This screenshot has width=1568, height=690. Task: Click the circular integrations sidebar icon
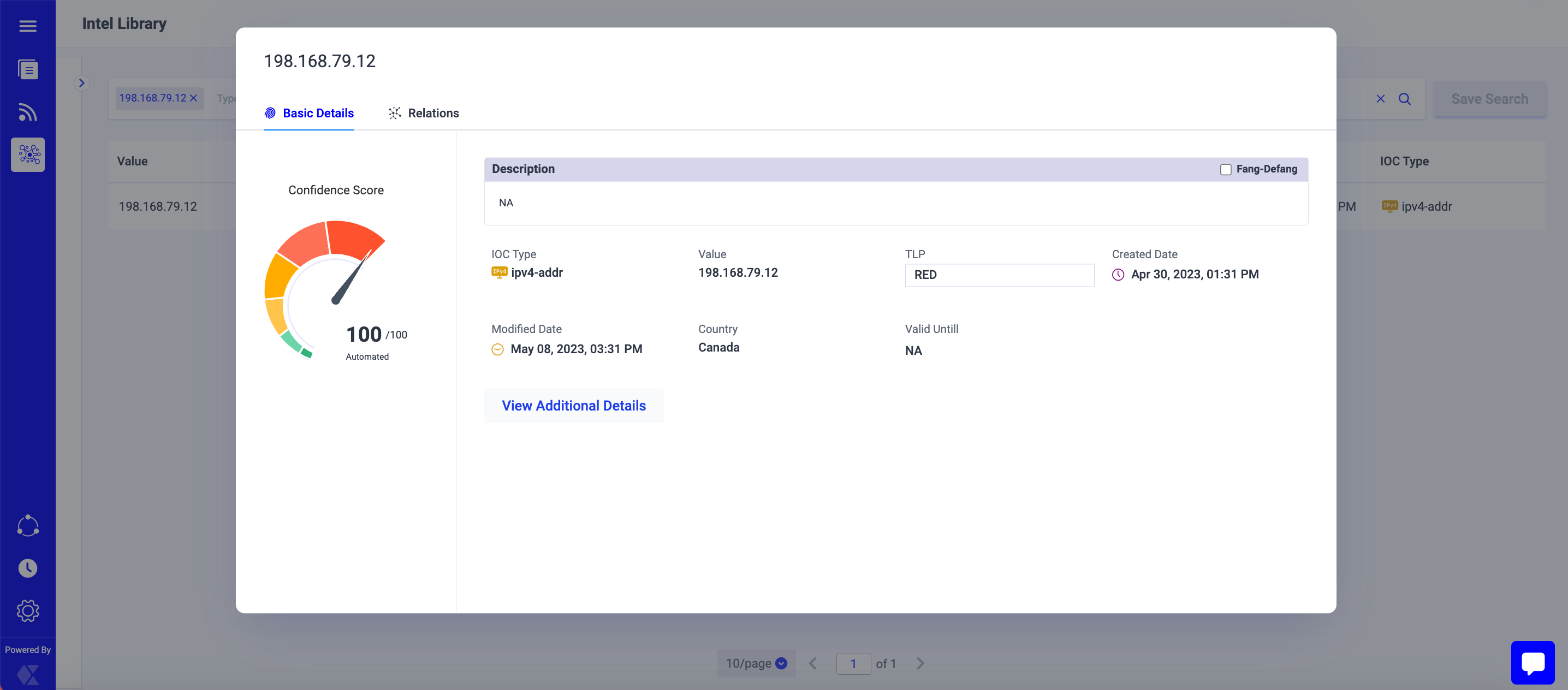(27, 526)
